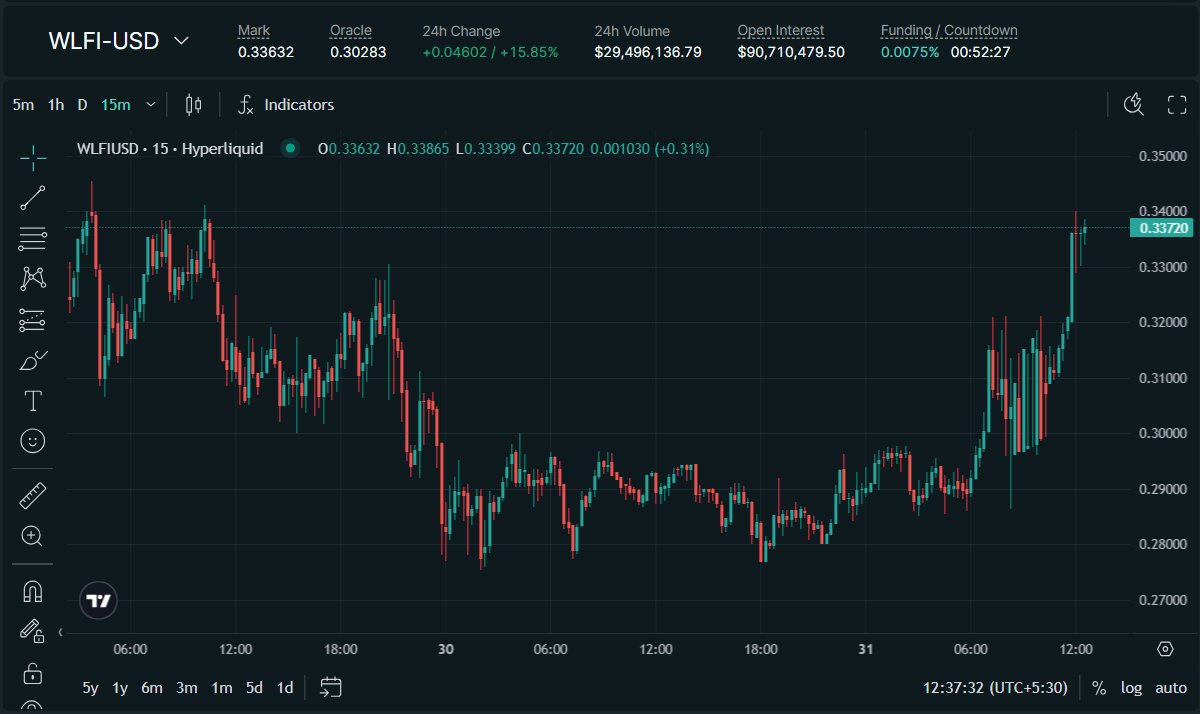Viewport: 1200px width, 714px height.
Task: Set chart range to 5y
Action: click(x=90, y=687)
